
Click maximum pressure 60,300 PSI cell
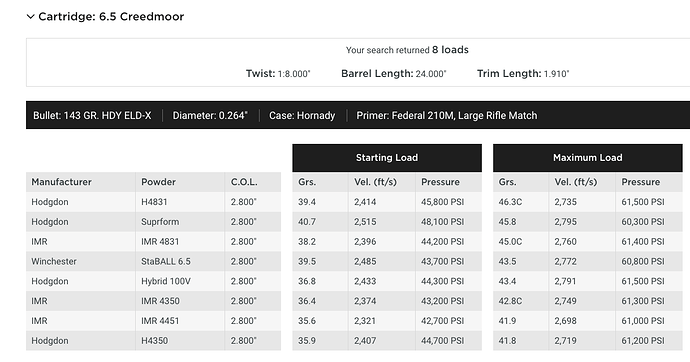pos(649,222)
